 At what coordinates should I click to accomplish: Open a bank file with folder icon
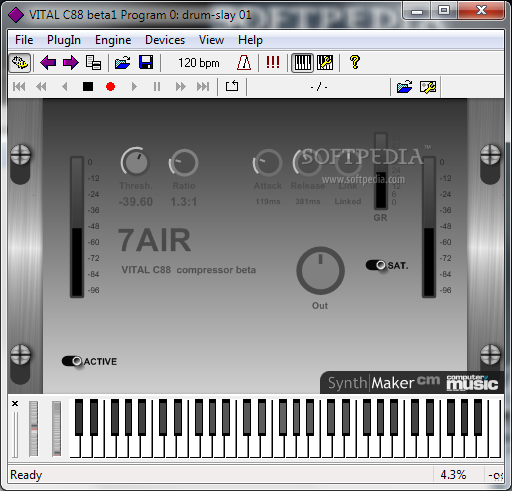point(122,63)
